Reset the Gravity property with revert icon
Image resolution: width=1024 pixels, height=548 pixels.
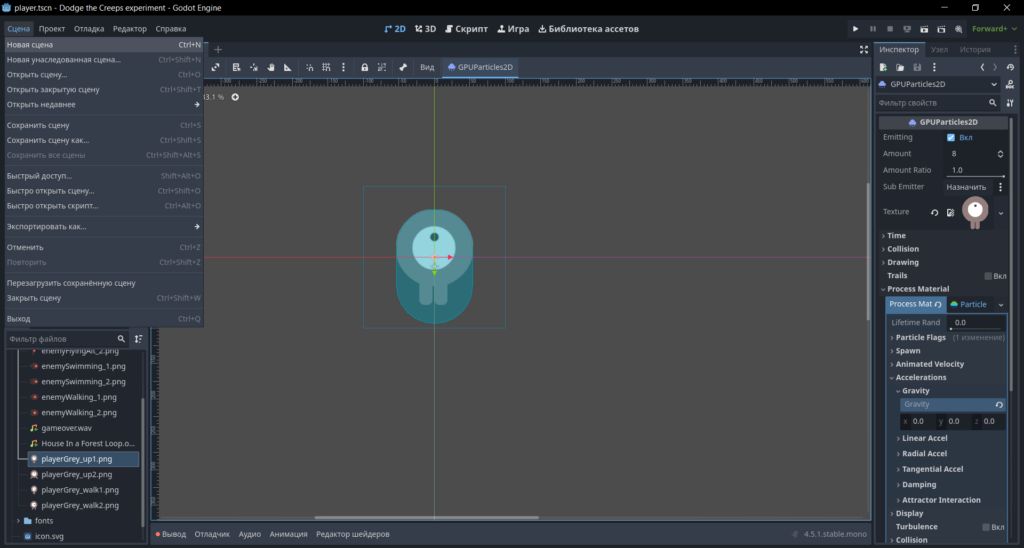999,405
